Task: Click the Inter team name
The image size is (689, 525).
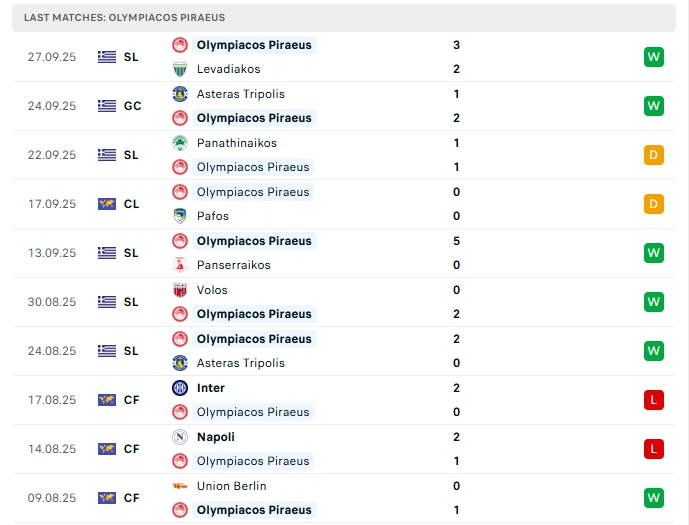Action: pos(211,388)
